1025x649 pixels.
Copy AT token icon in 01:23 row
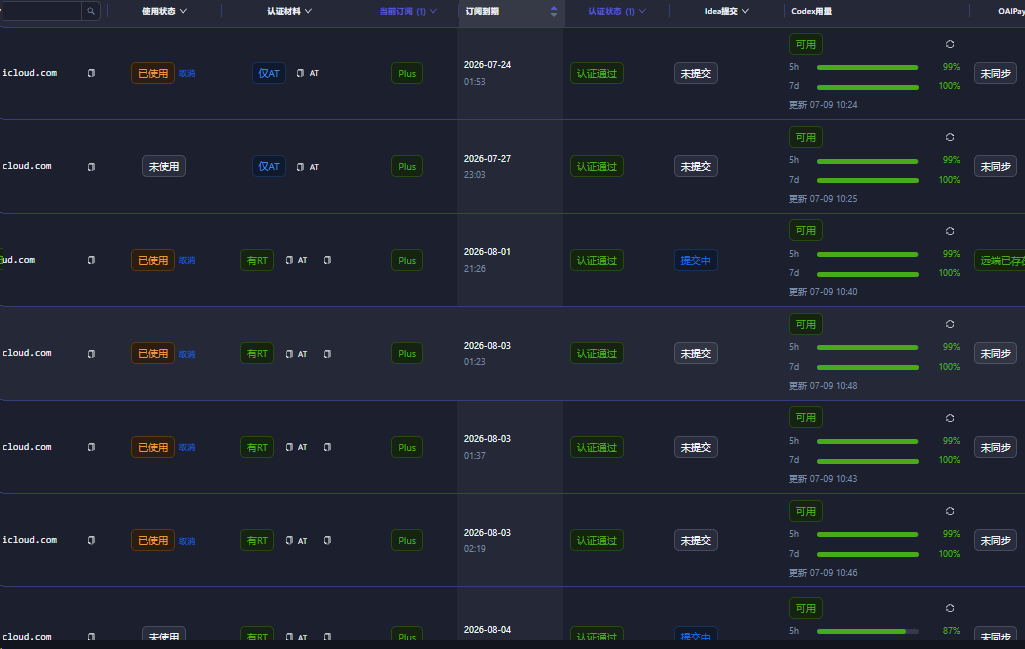pyautogui.click(x=289, y=354)
